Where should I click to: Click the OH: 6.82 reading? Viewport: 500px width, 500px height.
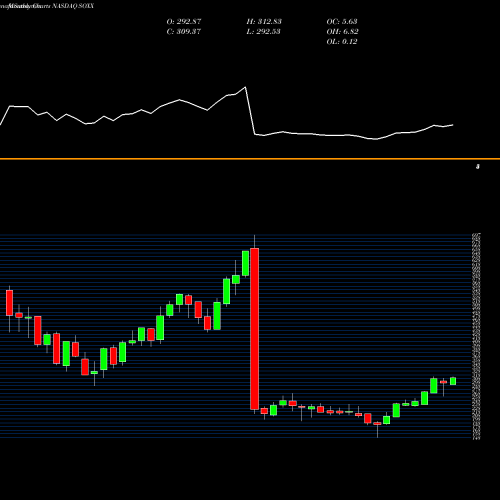click(342, 32)
